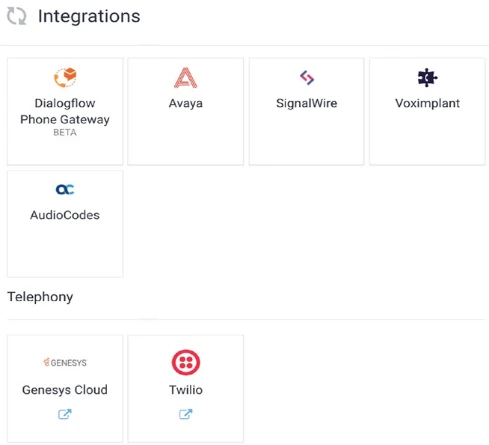Open external link icon under Genesys Cloud
The image size is (489, 445).
point(65,414)
